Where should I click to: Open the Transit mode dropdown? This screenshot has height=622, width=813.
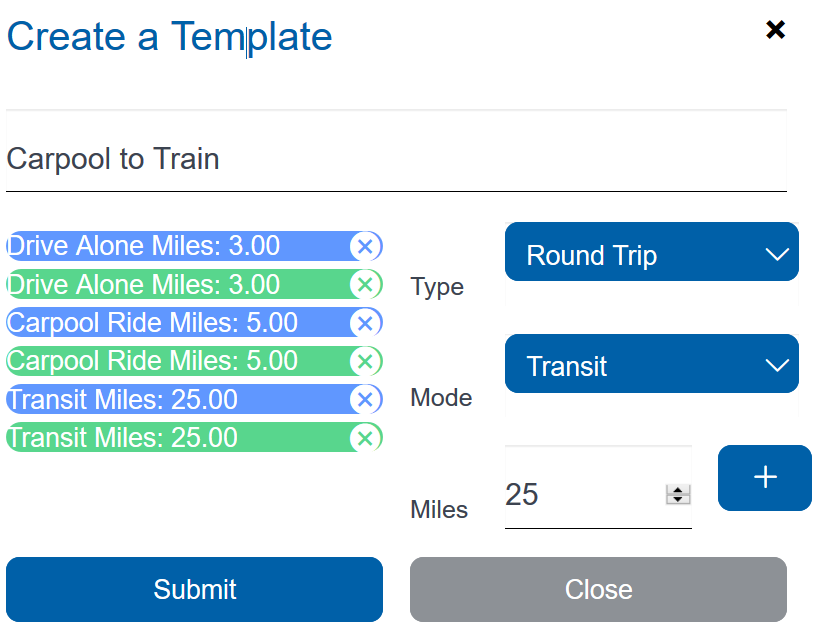pyautogui.click(x=651, y=364)
